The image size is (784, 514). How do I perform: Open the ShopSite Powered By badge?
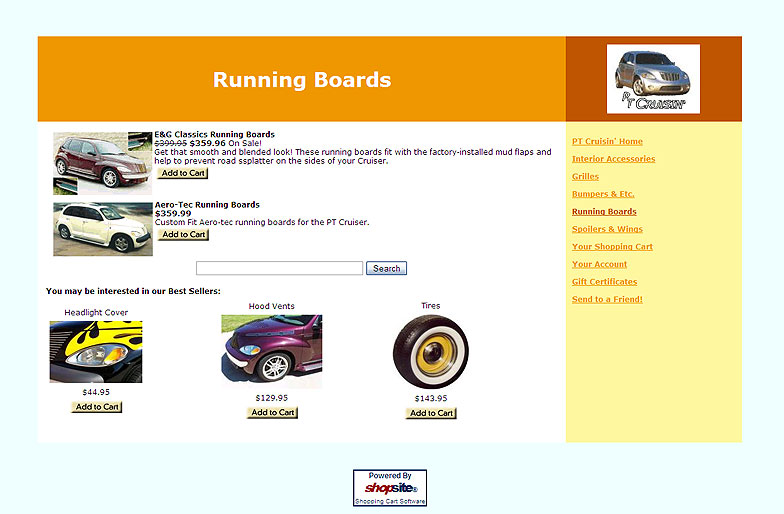[389, 488]
